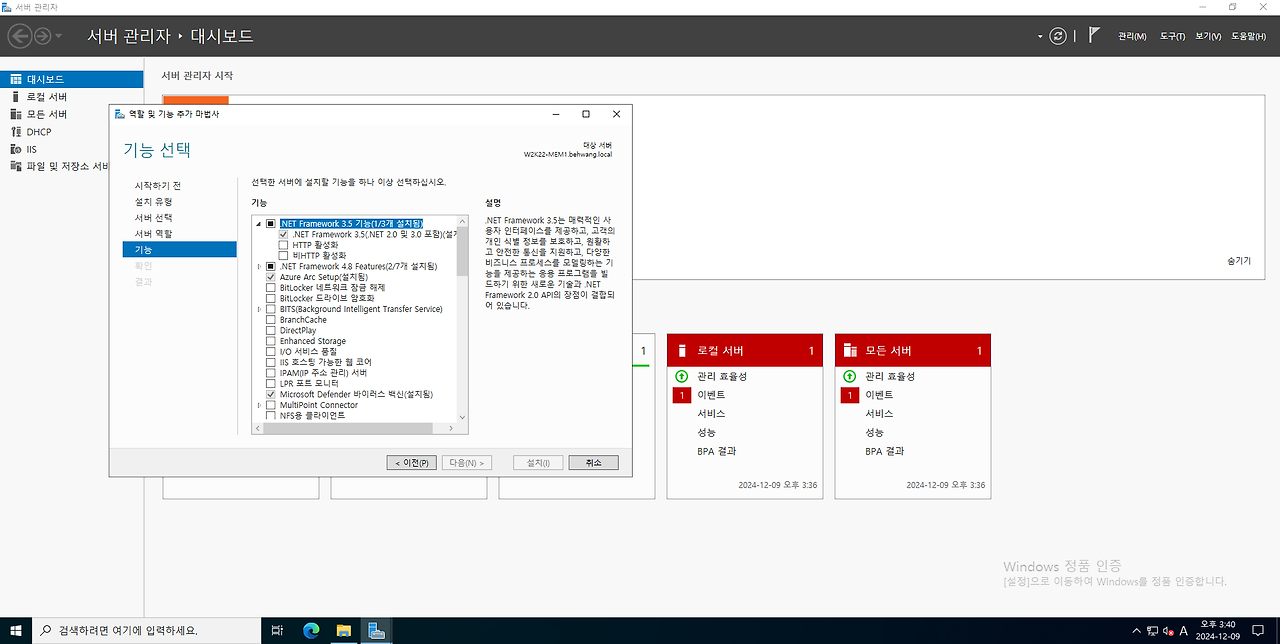Viewport: 1280px width, 644px height.
Task: Open the 도구(T) menu
Action: click(1172, 36)
